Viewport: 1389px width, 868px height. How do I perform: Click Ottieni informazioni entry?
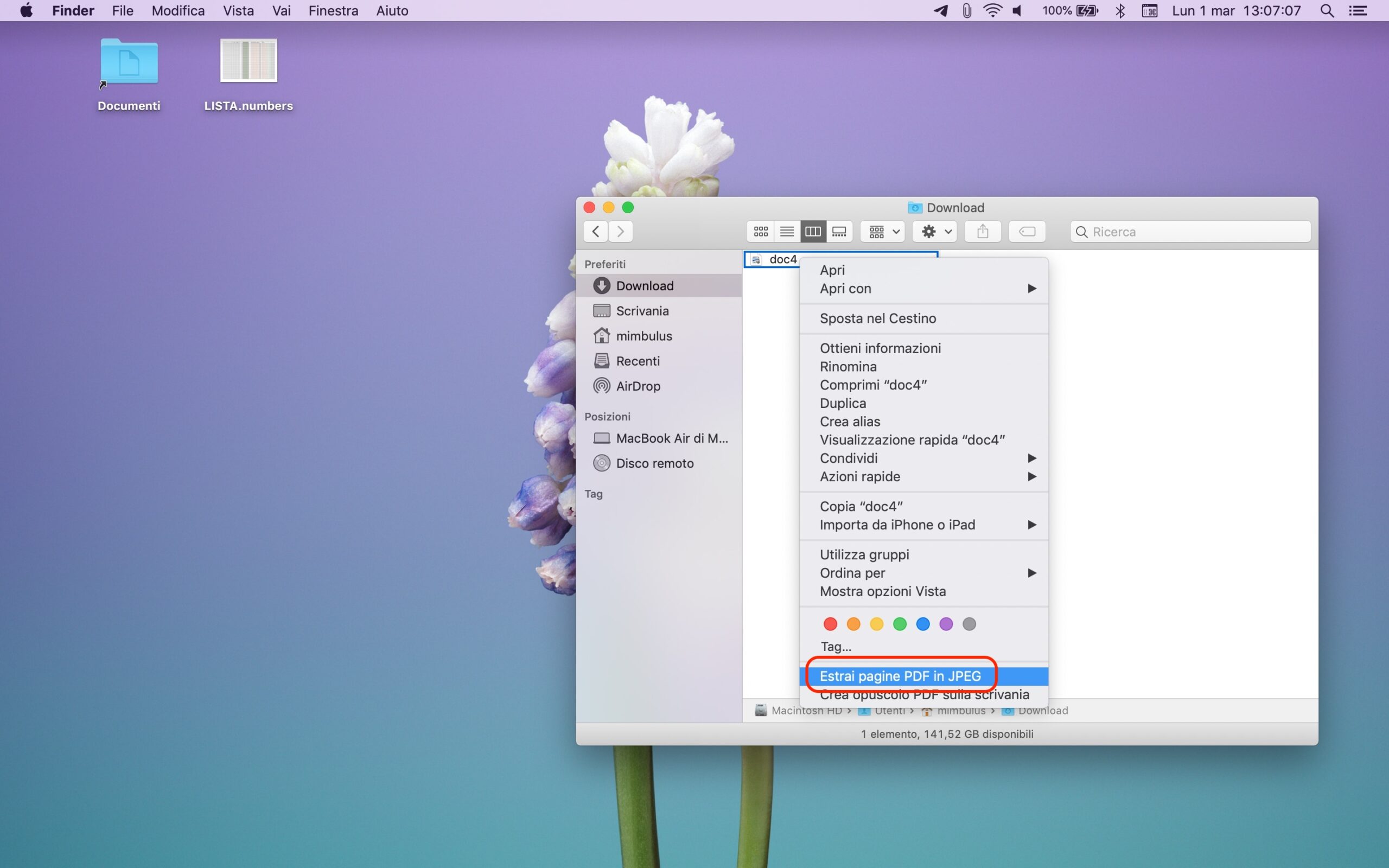[x=880, y=348]
